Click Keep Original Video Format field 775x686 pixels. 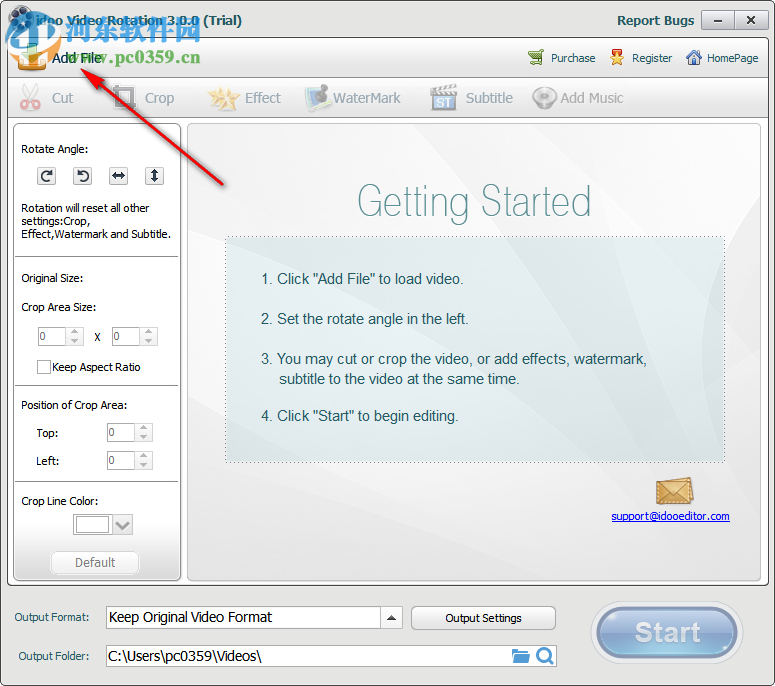[243, 618]
